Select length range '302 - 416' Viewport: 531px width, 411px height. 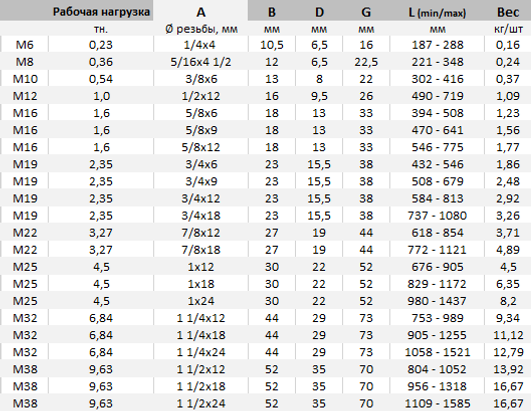[x=437, y=79]
